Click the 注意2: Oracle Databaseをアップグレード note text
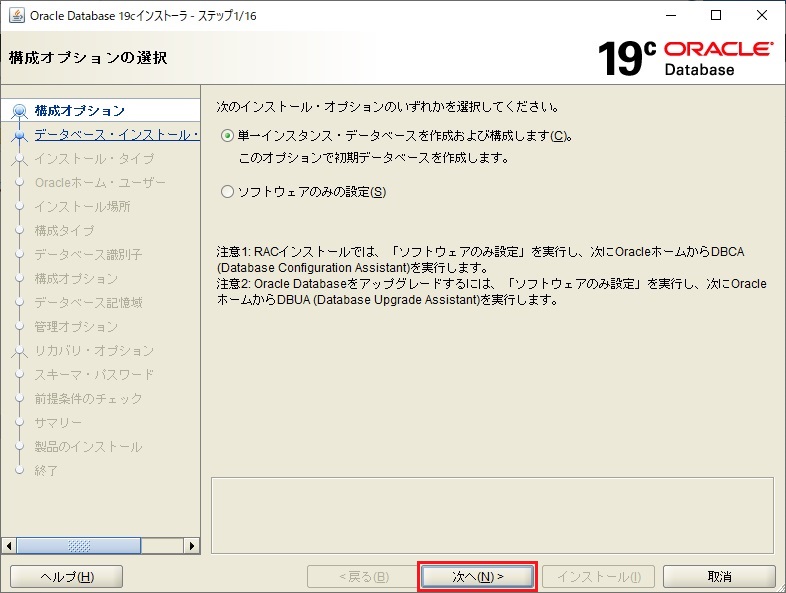786x593 pixels. [491, 292]
